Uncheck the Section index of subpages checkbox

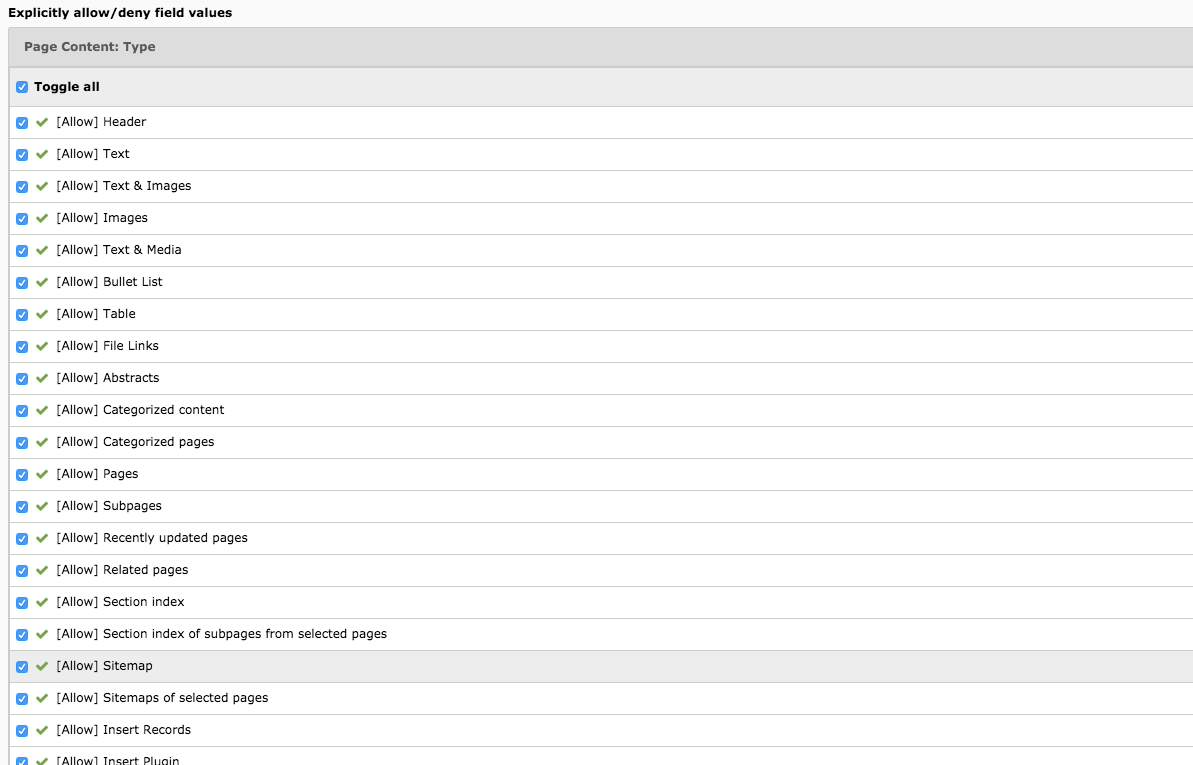tap(22, 634)
